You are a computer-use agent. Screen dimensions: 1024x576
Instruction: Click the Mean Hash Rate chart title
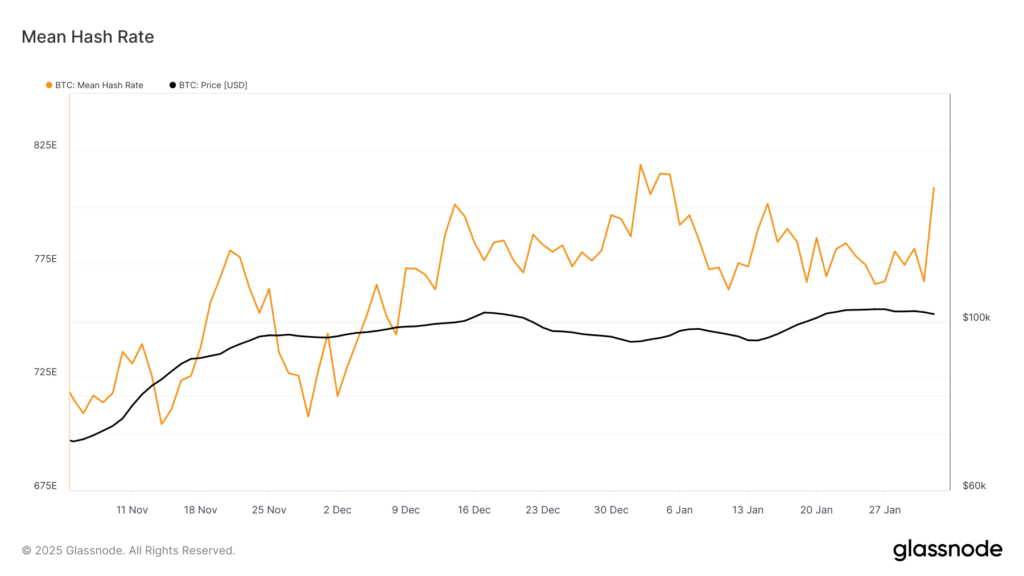pyautogui.click(x=88, y=37)
